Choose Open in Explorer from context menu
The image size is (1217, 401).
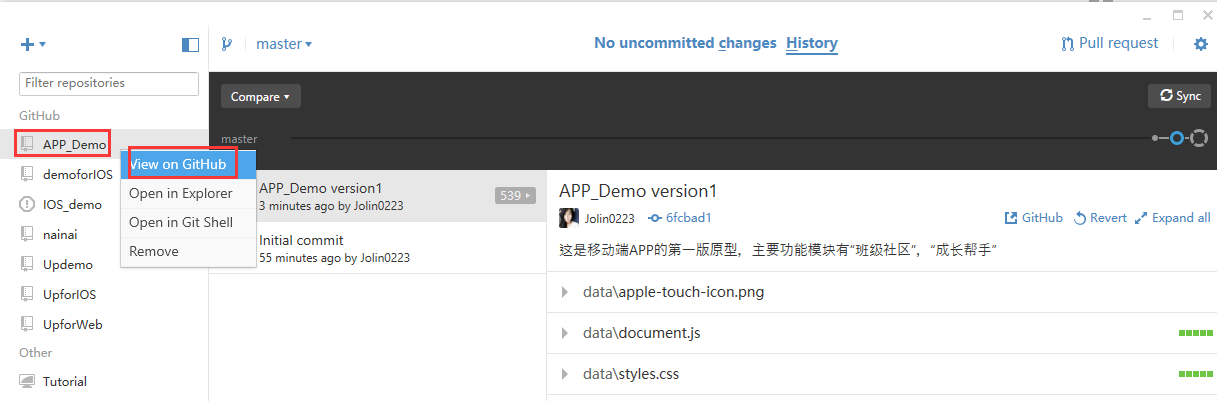(x=189, y=193)
